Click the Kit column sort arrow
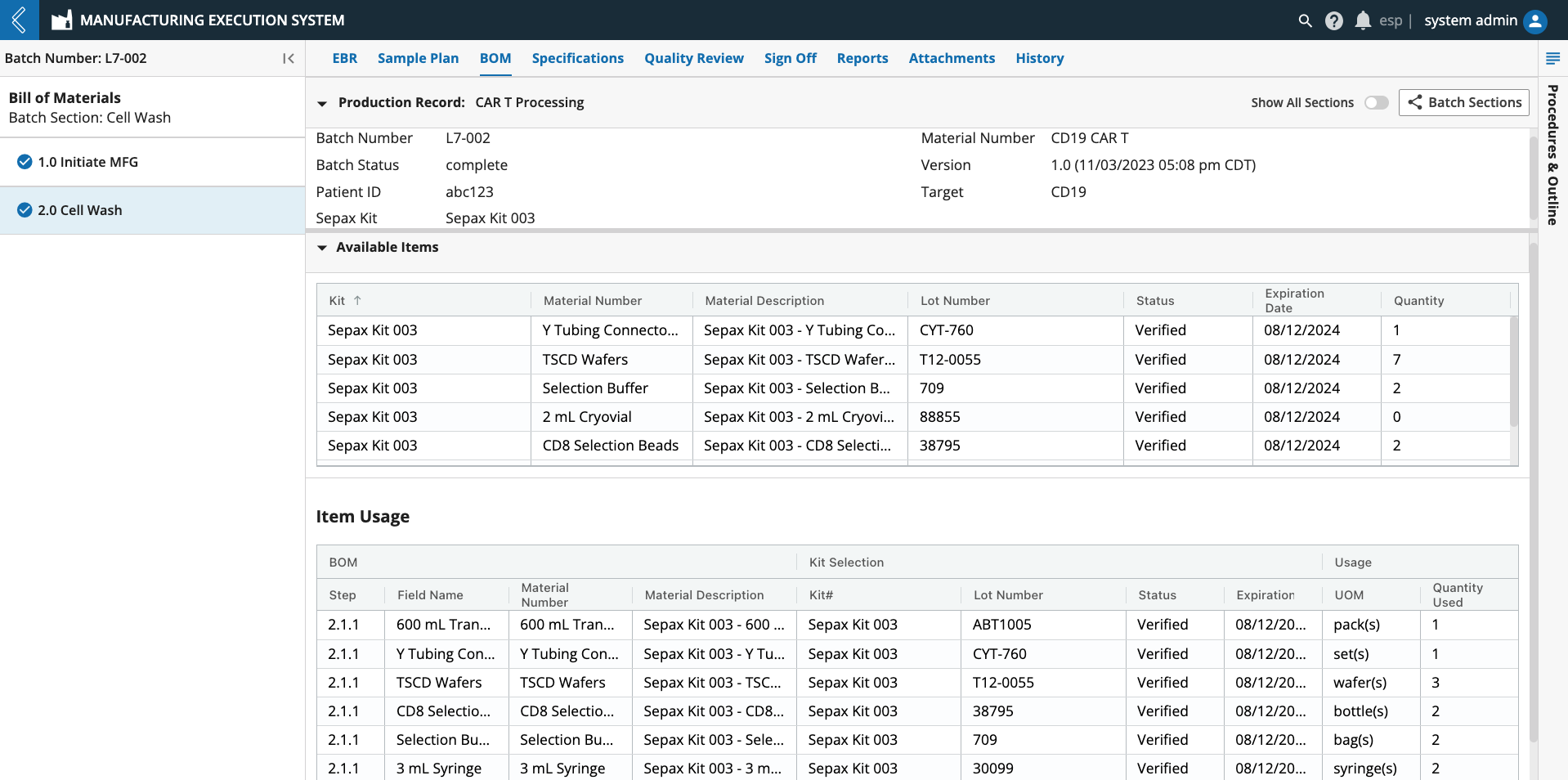 click(x=357, y=300)
